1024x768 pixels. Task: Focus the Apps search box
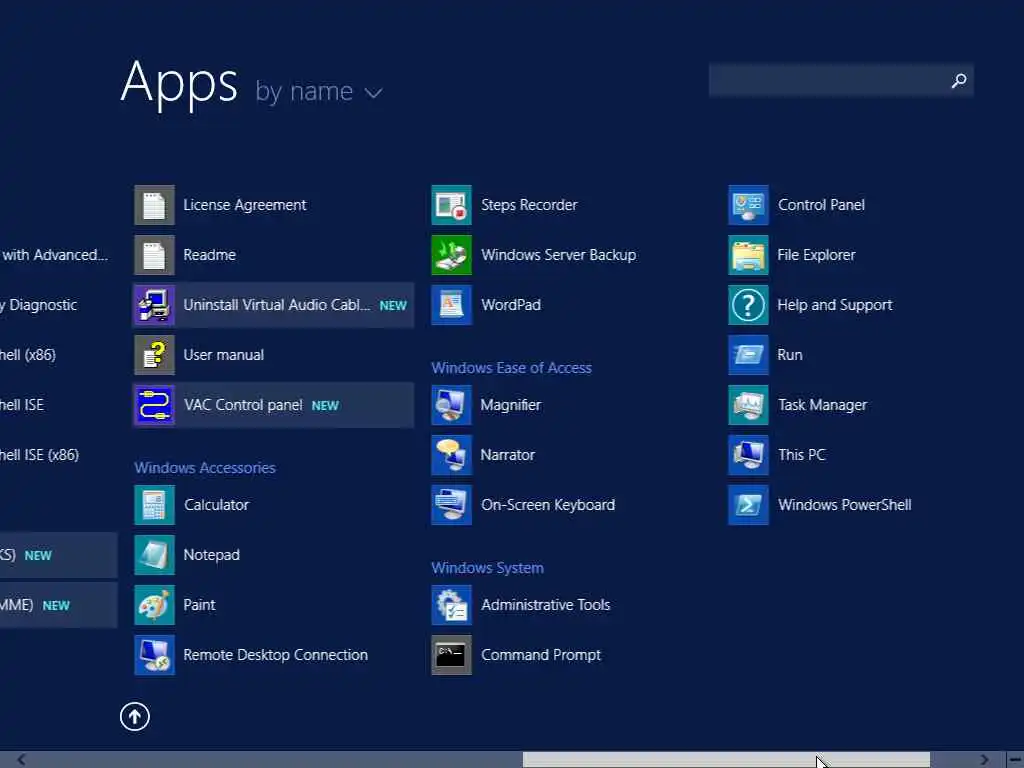tap(841, 80)
